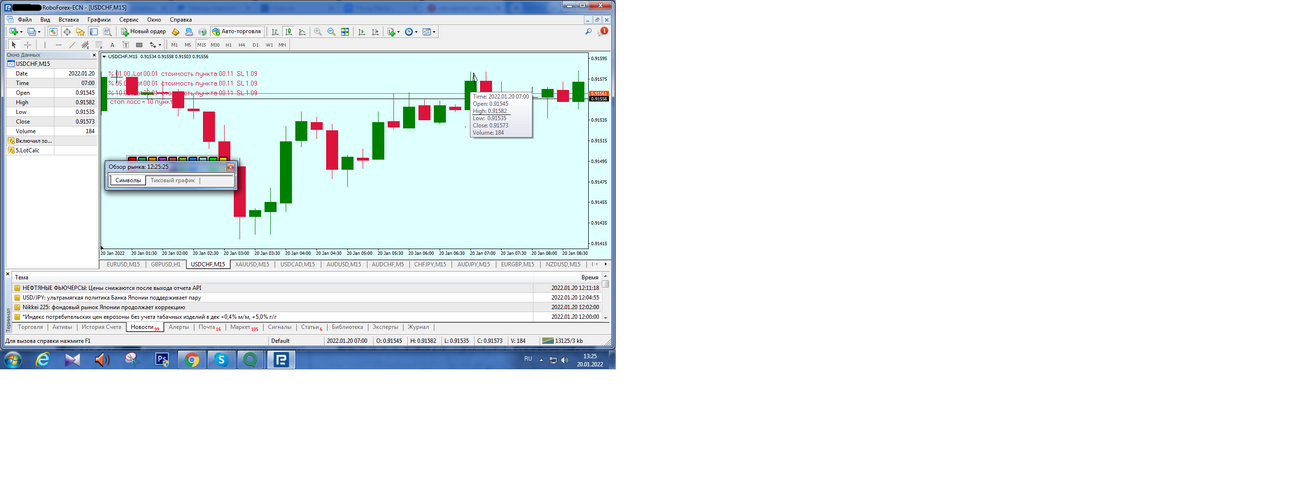The image size is (1290, 502).
Task: Open the Журнал terminal tab
Action: [x=418, y=327]
